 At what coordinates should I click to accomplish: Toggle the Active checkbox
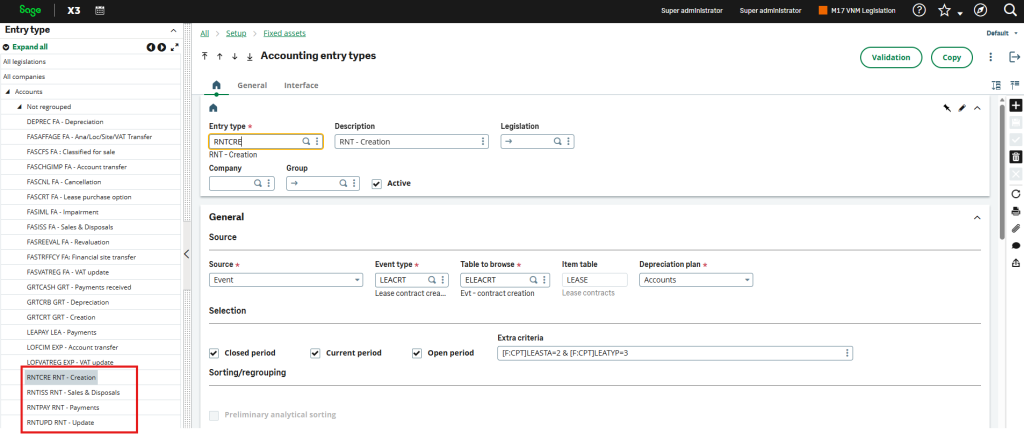pyautogui.click(x=377, y=184)
